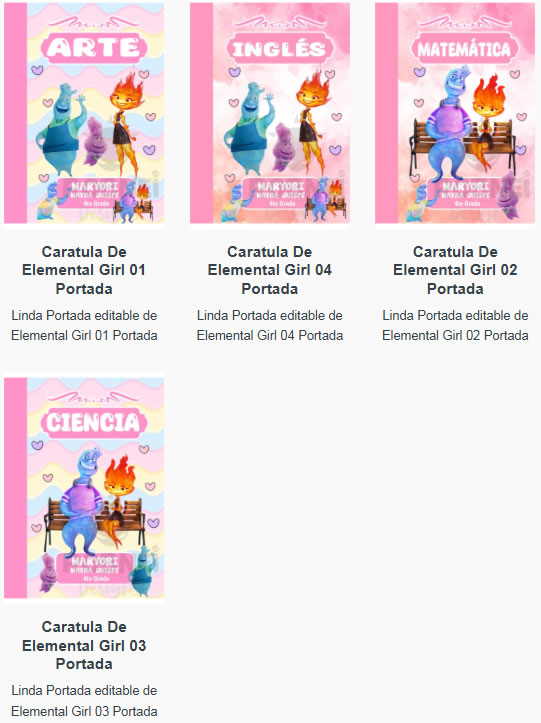Click 'Caratula De Elemental Girl 04 Portada' title
This screenshot has height=723, width=541.
coord(270,270)
